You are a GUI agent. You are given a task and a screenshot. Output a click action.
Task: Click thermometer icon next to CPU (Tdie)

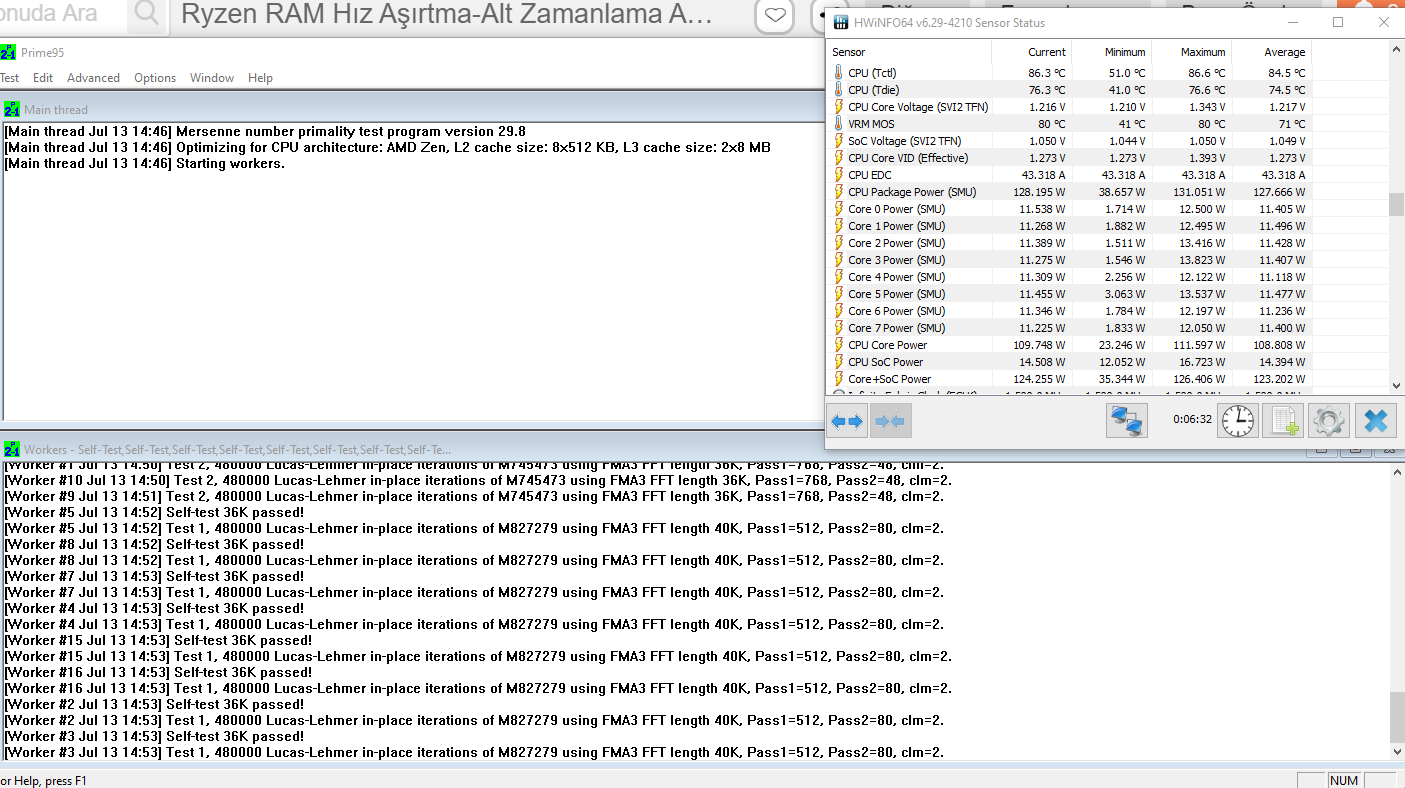point(839,90)
